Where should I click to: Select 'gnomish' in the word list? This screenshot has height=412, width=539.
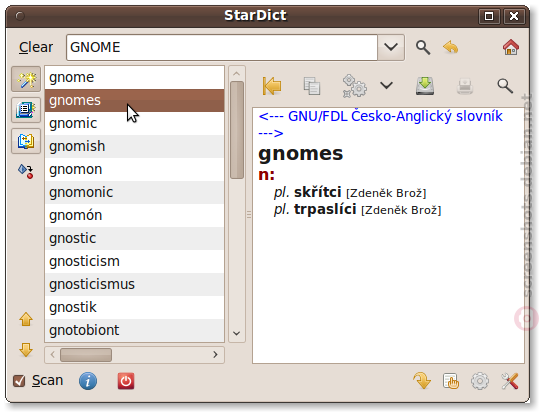click(x=134, y=147)
